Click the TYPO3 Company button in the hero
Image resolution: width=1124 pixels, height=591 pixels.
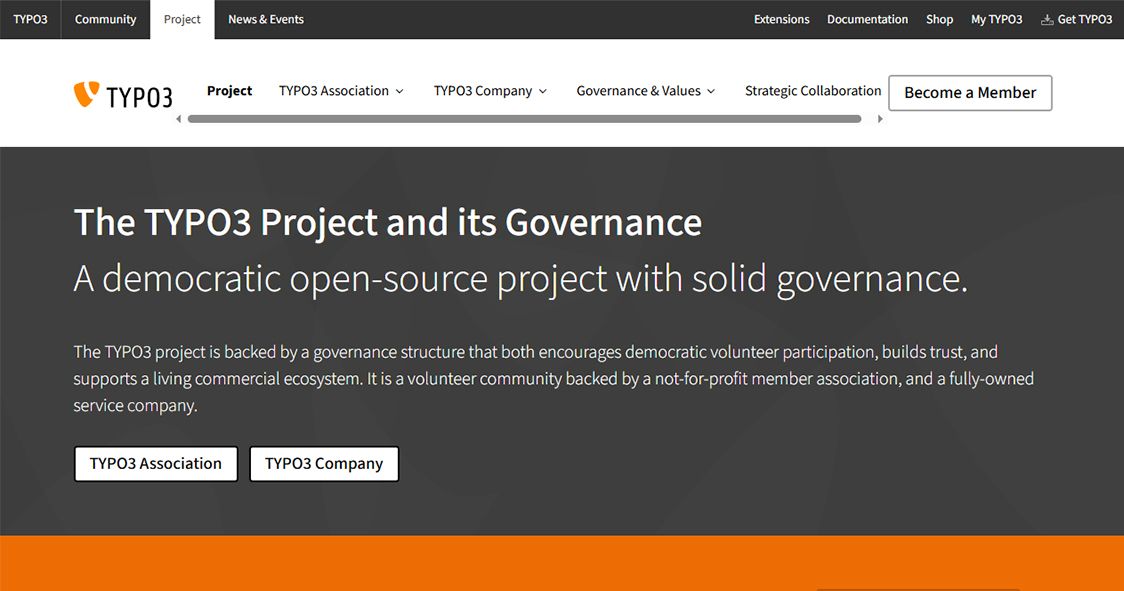tap(324, 463)
